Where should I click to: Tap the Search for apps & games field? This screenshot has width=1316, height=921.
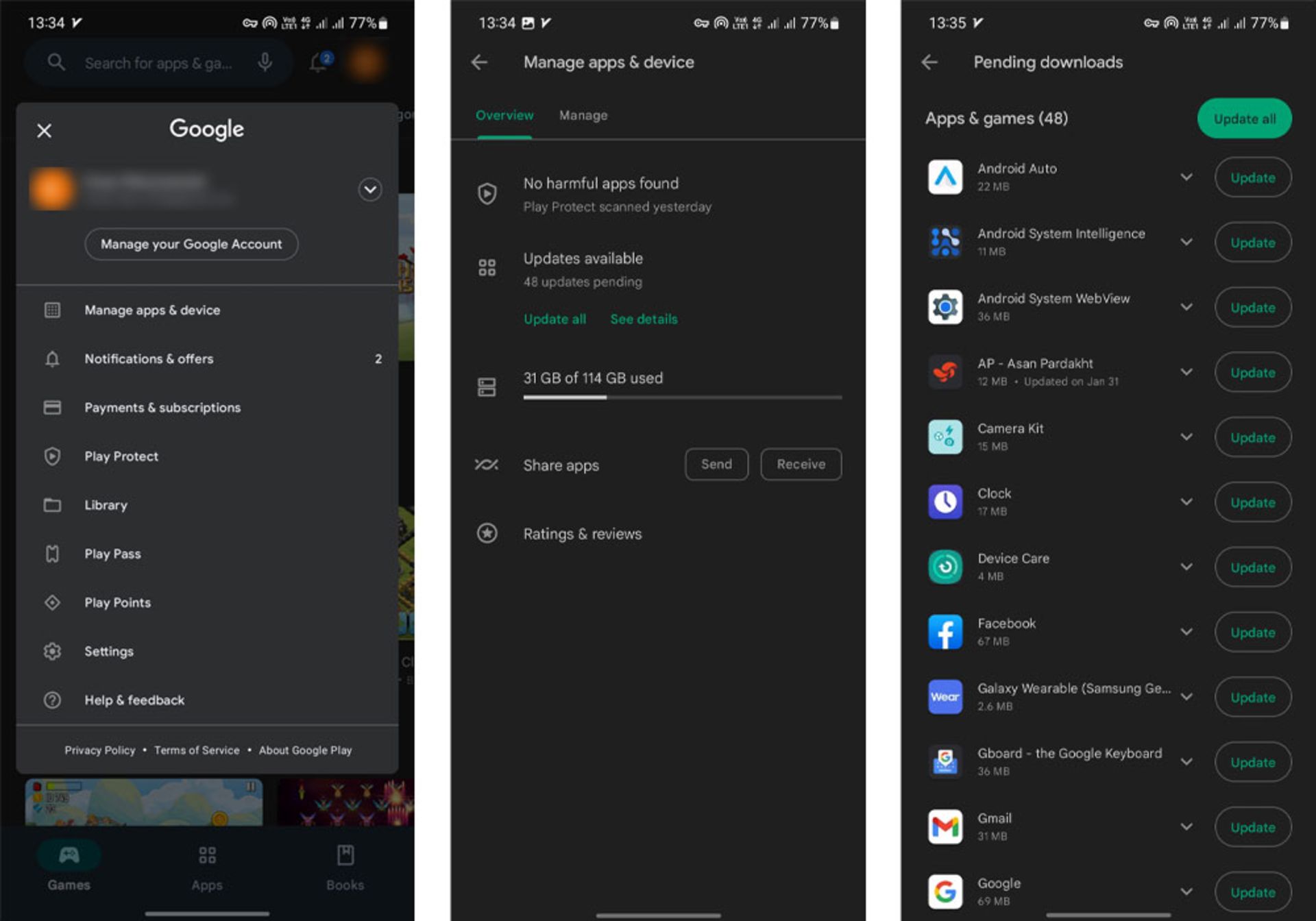(x=158, y=63)
